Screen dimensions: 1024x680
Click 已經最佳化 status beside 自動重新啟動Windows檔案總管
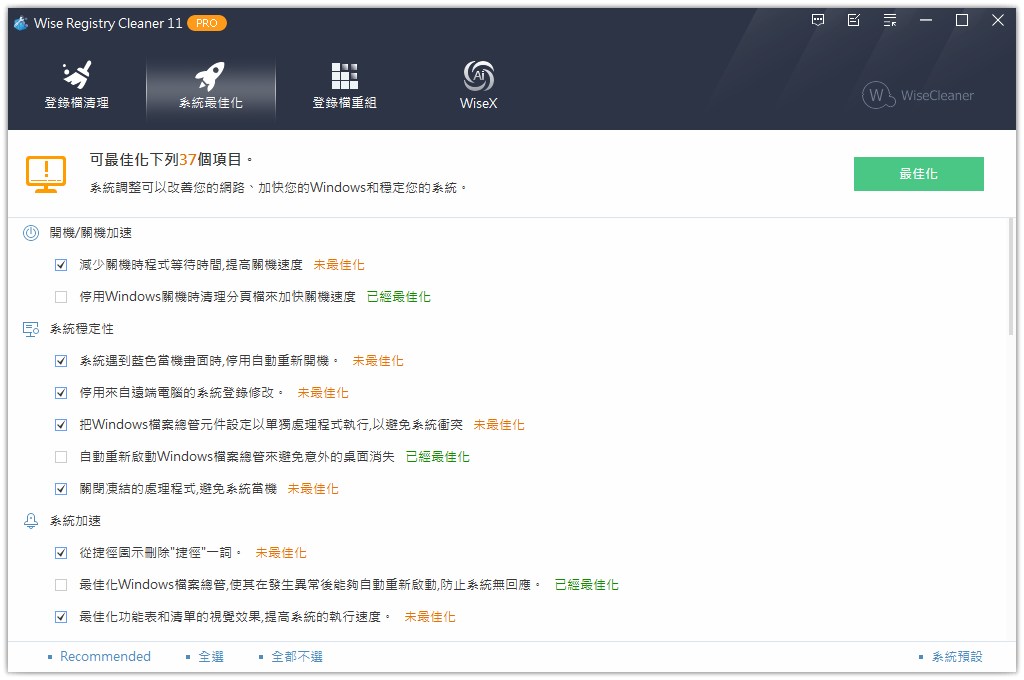(x=438, y=457)
